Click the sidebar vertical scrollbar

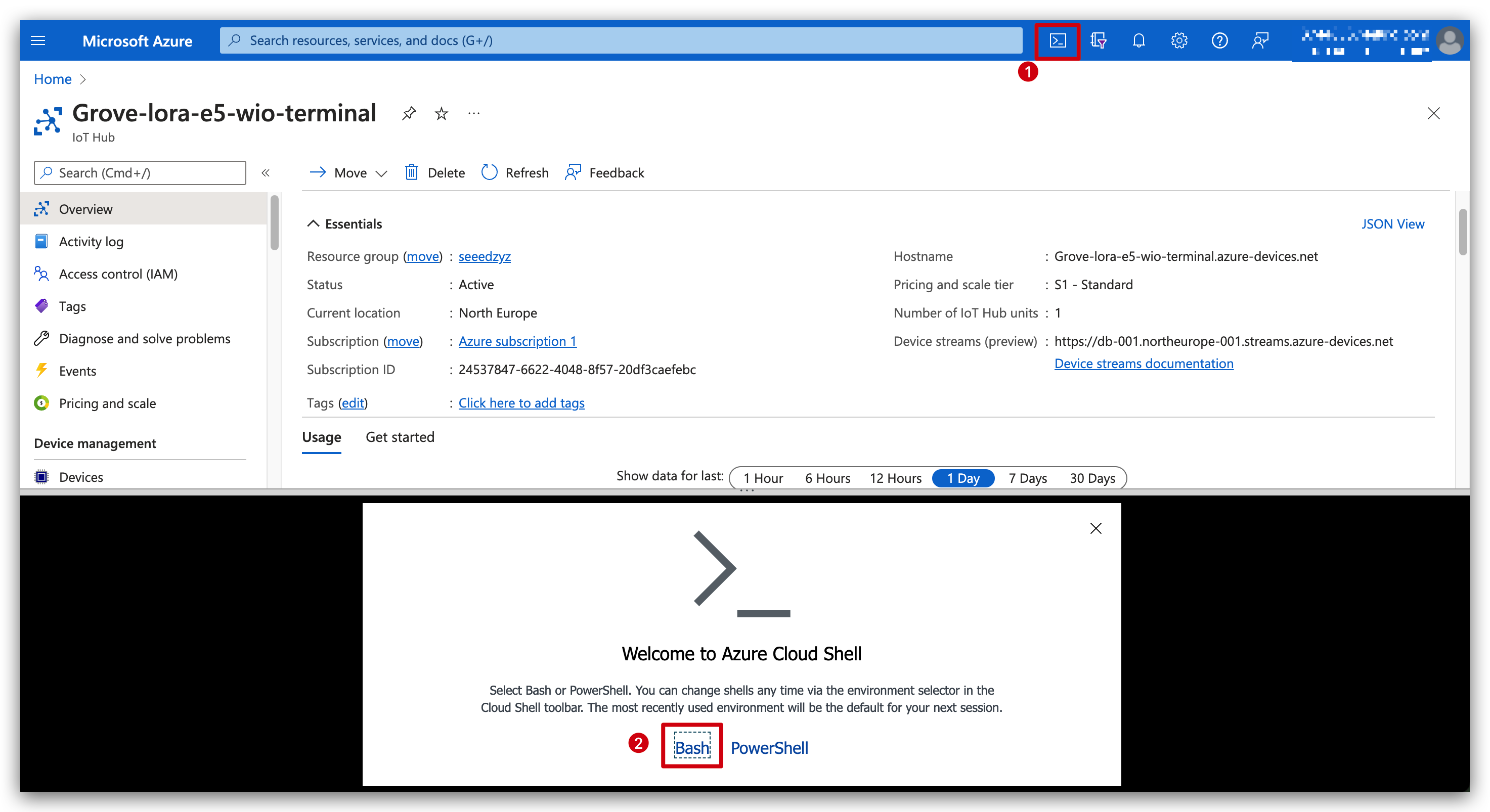[x=274, y=222]
